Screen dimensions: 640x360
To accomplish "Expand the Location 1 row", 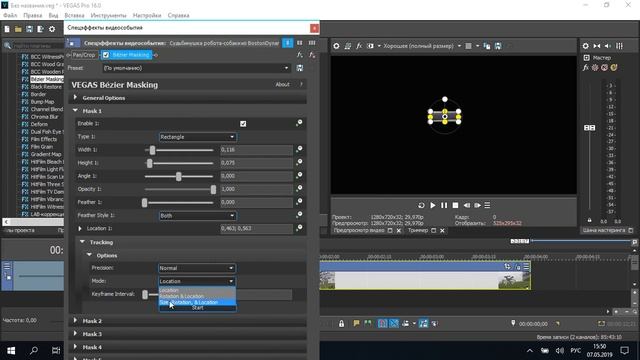I will click(80, 229).
